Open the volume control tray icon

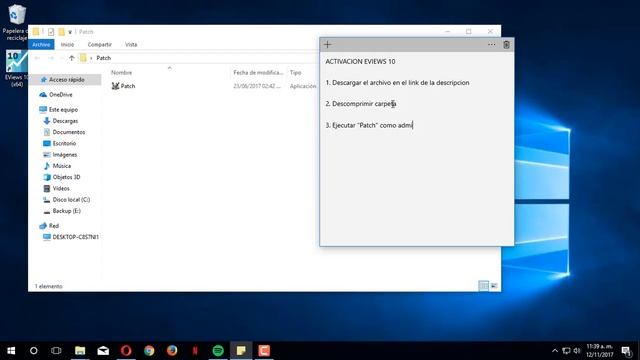(577, 351)
